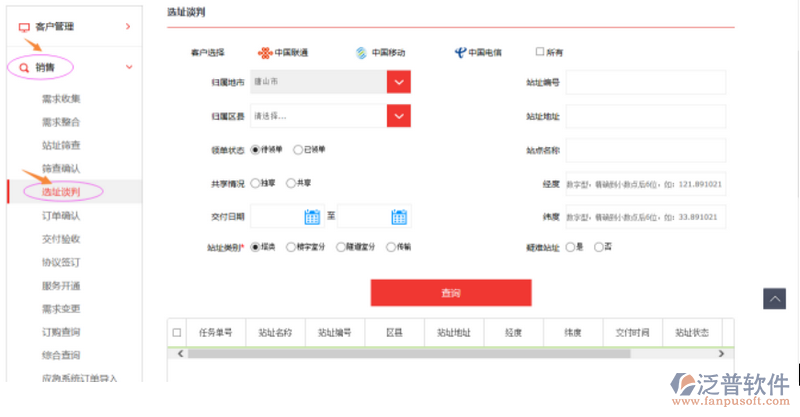Select the 已领单 radio button

pyautogui.click(x=298, y=150)
